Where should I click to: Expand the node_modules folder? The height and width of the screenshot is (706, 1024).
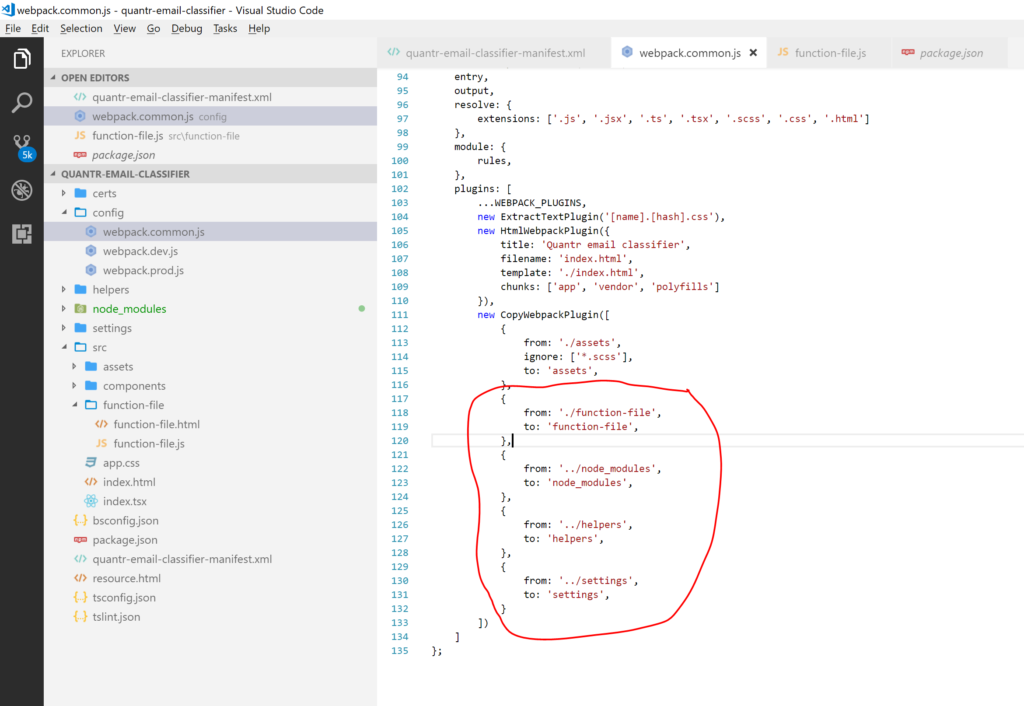64,308
